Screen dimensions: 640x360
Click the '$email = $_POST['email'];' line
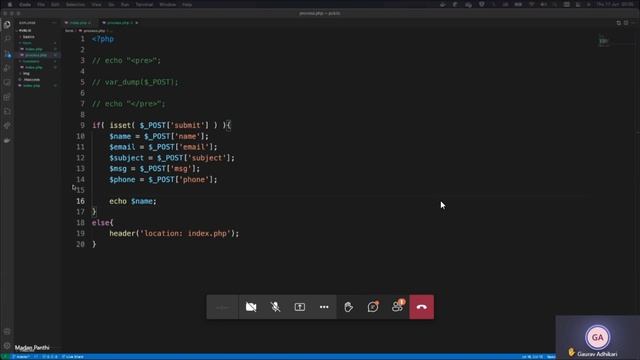point(163,147)
